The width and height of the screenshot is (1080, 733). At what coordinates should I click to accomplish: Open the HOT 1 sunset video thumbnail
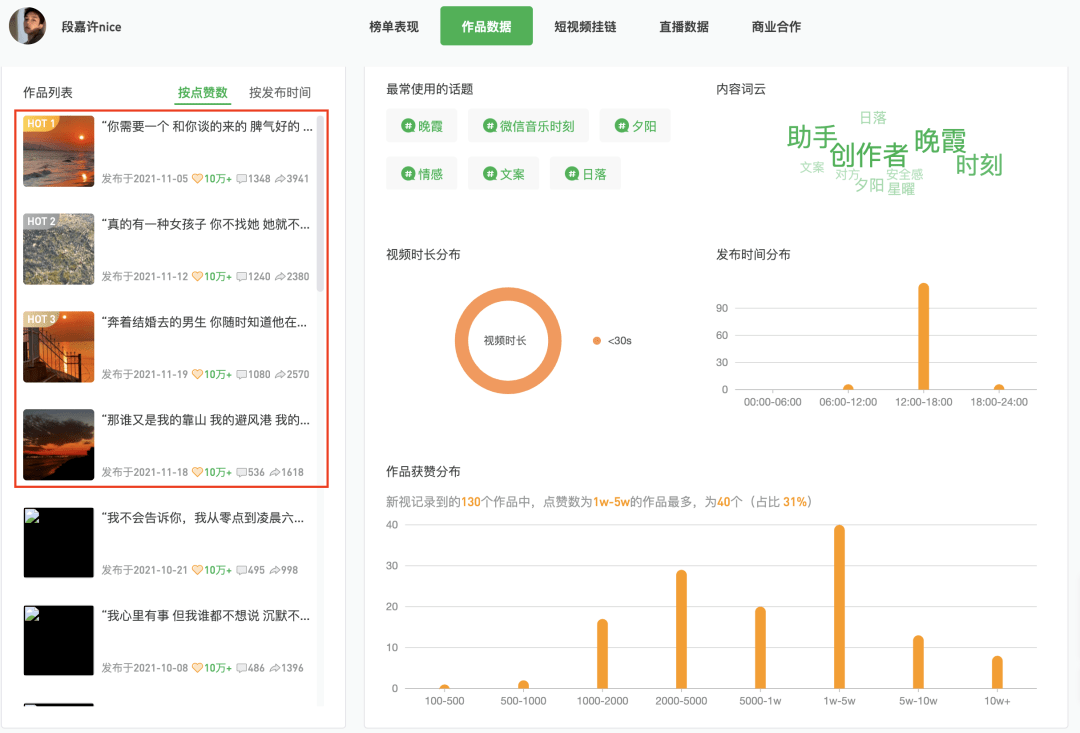click(59, 151)
